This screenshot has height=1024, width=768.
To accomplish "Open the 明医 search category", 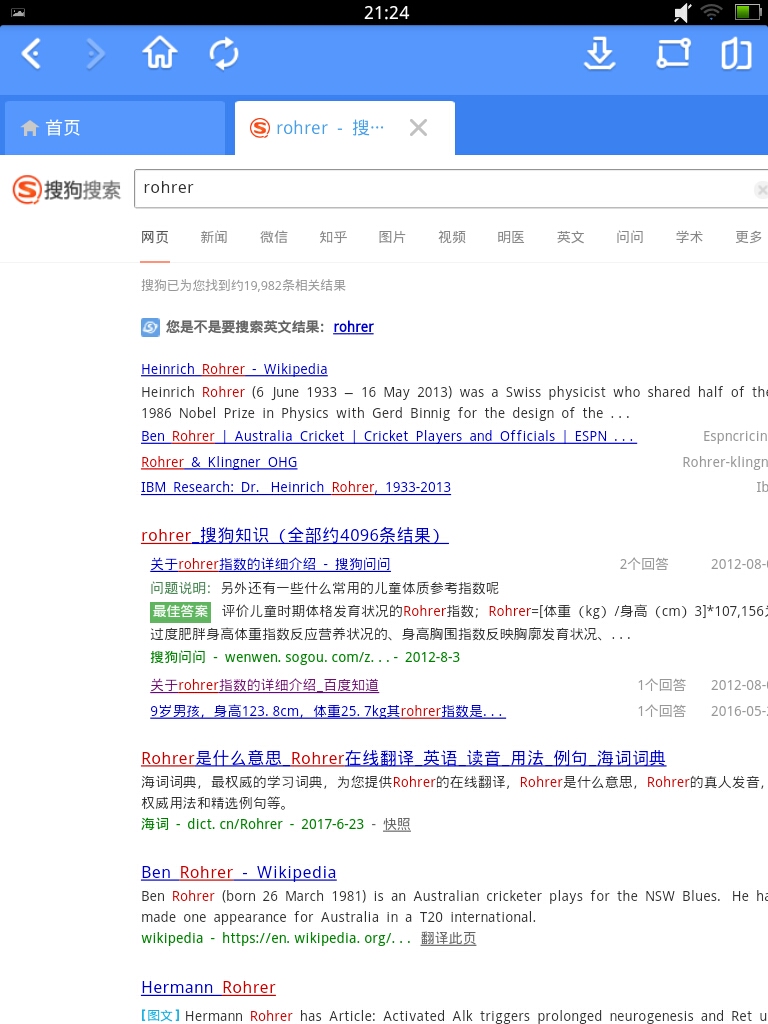I will [x=511, y=237].
